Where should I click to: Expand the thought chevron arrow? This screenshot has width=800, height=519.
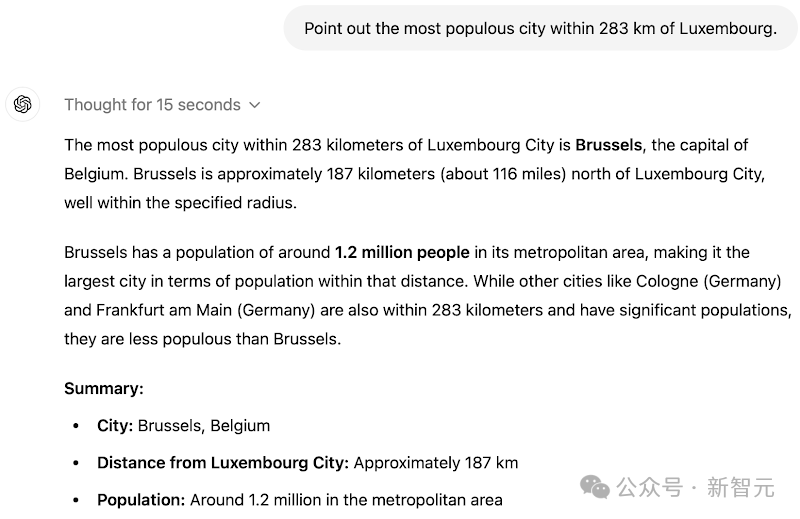[255, 105]
